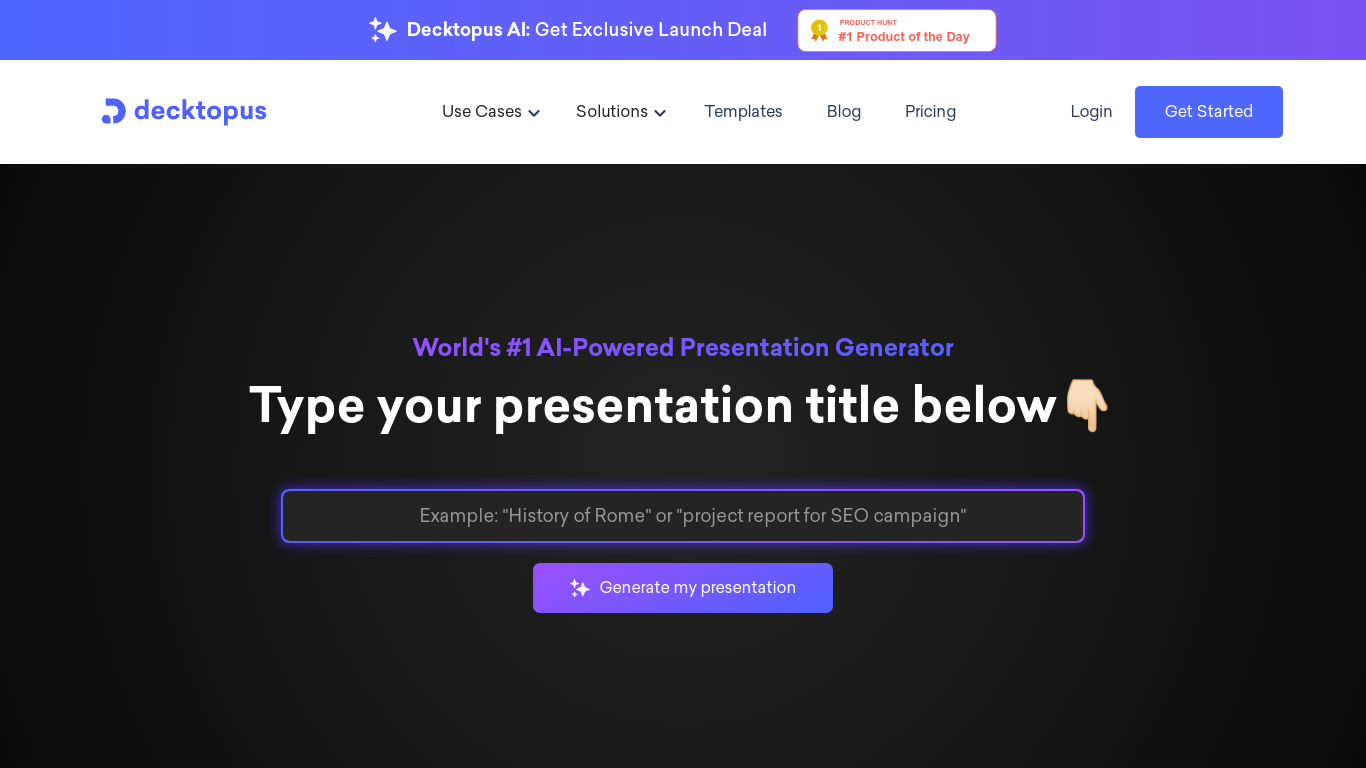Click the pointing-down hand emoji
The height and width of the screenshot is (768, 1366).
pos(1085,405)
